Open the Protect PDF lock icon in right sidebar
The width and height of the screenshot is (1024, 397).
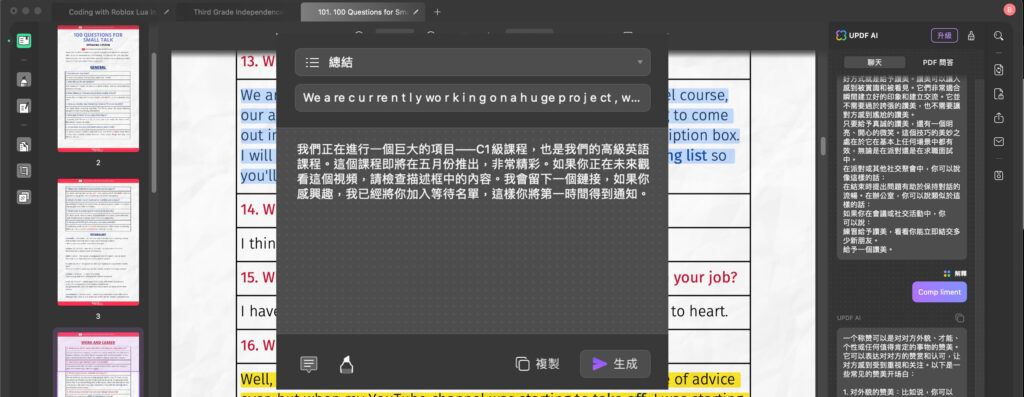click(x=999, y=94)
